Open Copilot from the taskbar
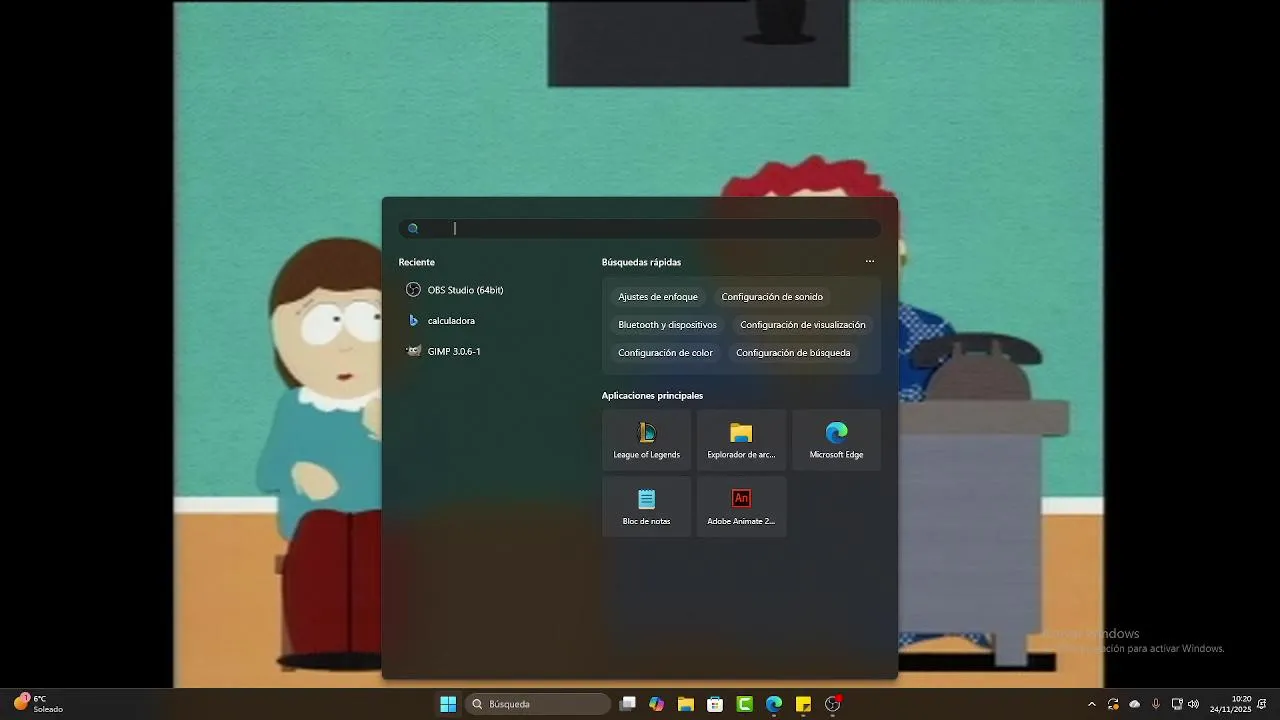Screen dimensions: 1280x720 coord(656,704)
